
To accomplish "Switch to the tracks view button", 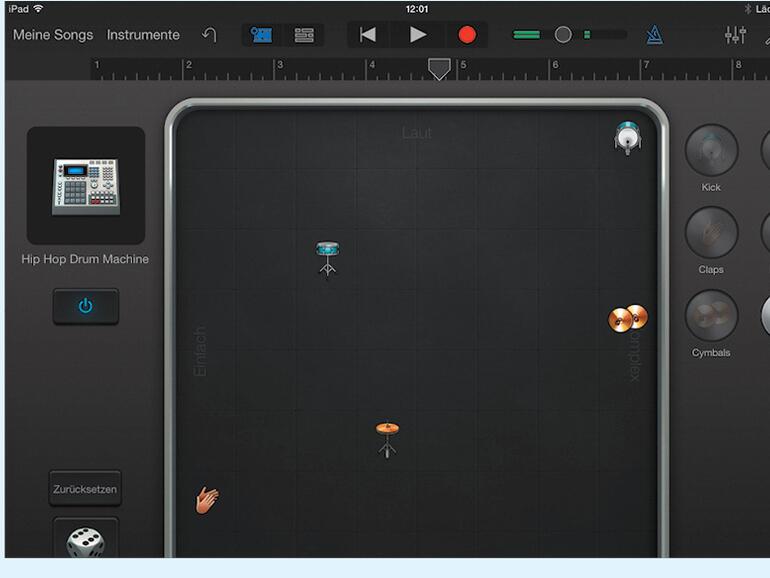I will tap(304, 35).
